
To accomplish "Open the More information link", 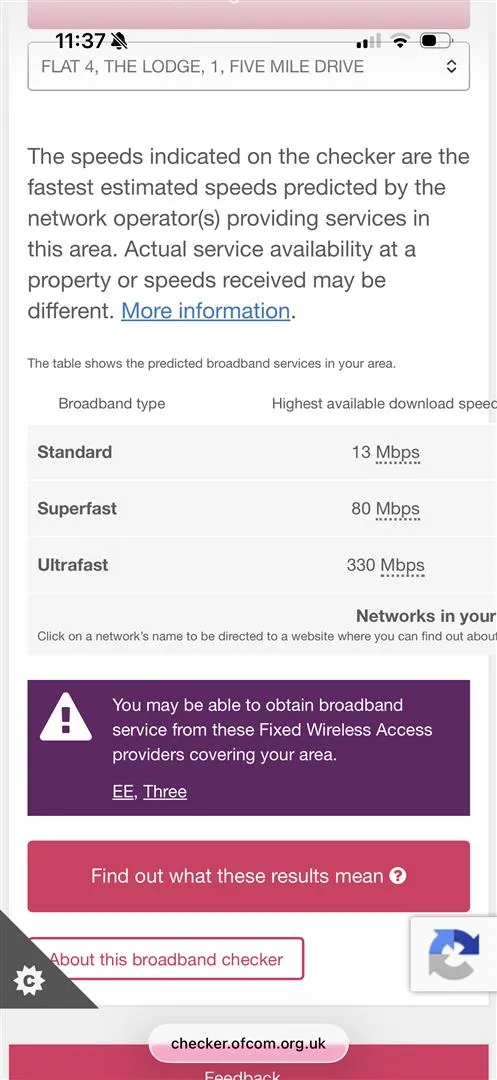I will pyautogui.click(x=206, y=311).
